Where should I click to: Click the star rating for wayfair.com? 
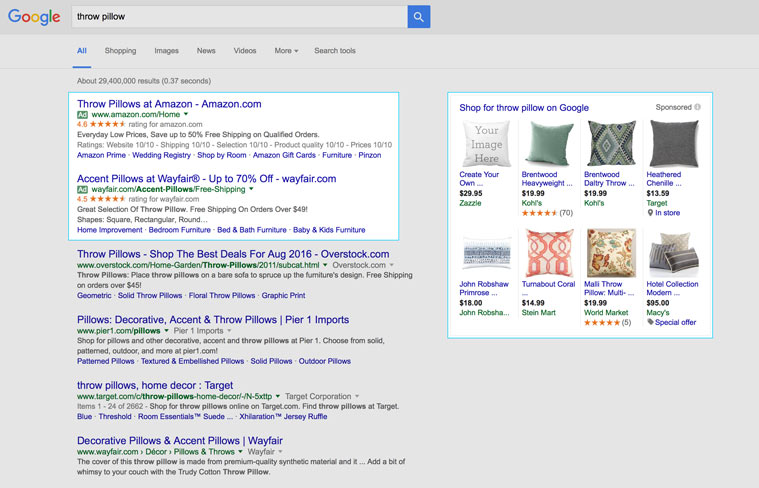coord(107,199)
